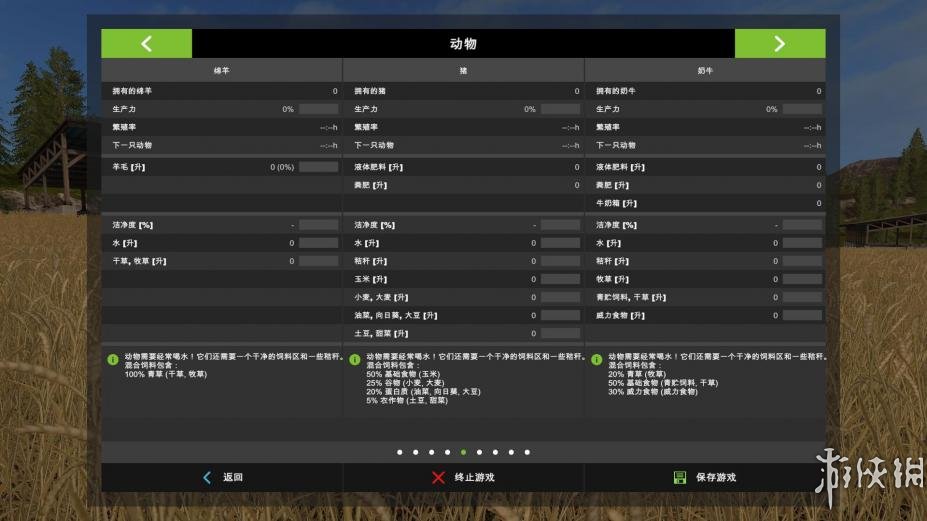This screenshot has width=927, height=521.
Task: Click the 牛奶箱 [升] row label
Action: coord(616,203)
